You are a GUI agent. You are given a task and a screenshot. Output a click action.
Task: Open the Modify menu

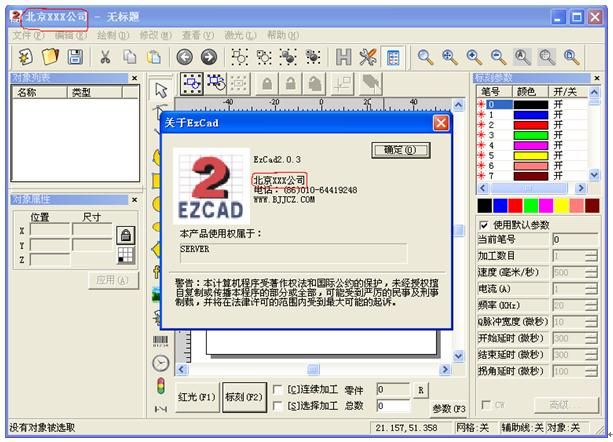pyautogui.click(x=156, y=36)
